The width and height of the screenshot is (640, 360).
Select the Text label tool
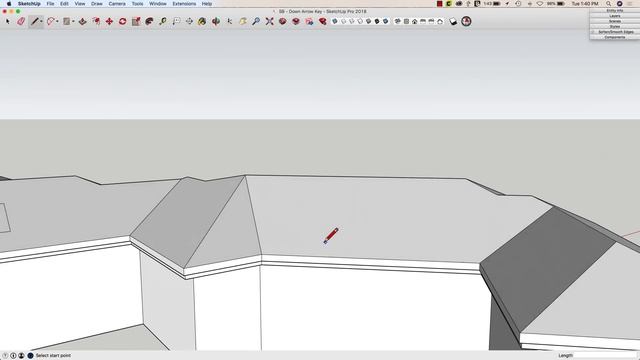[176, 21]
